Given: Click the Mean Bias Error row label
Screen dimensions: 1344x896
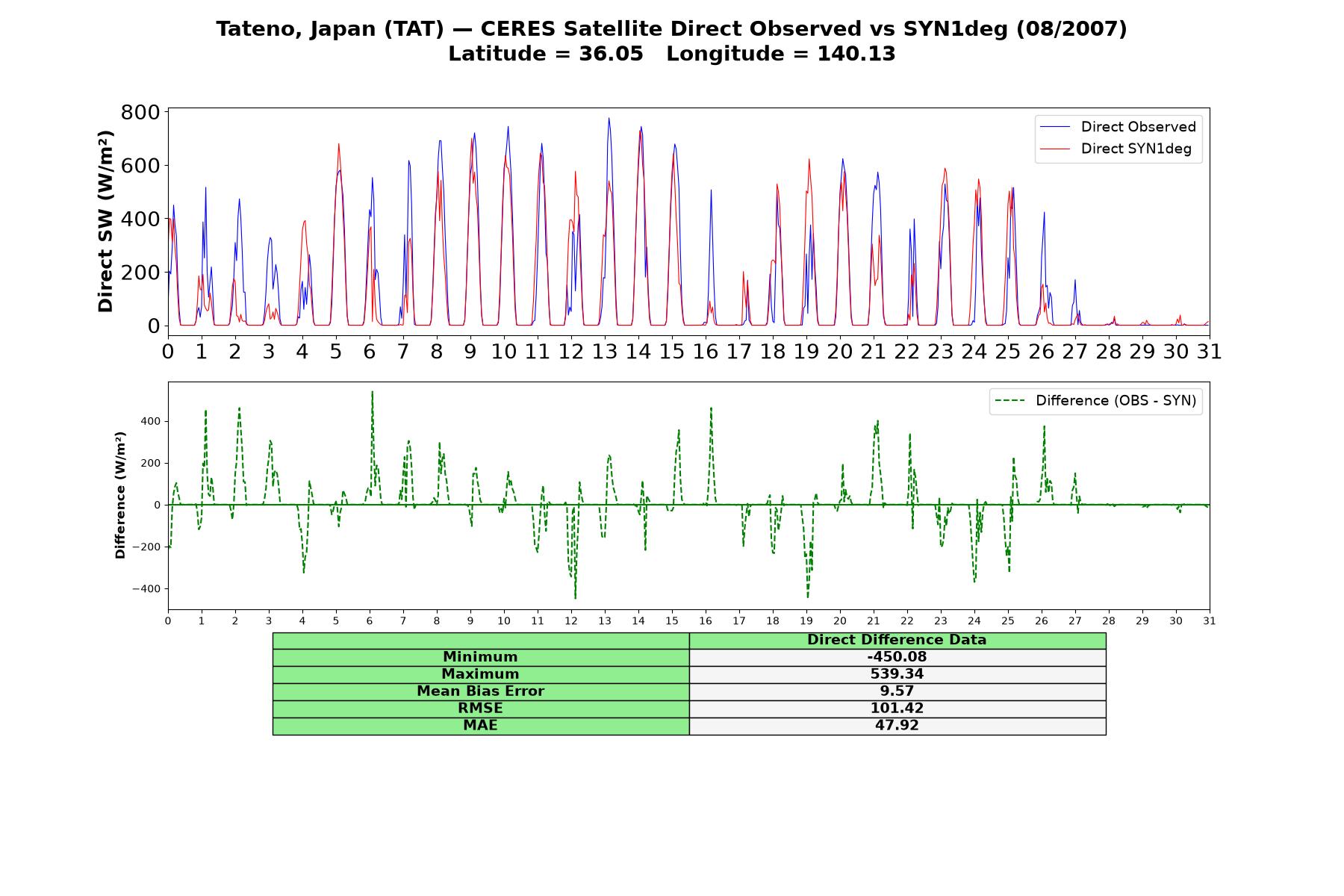Looking at the screenshot, I should pos(480,691).
